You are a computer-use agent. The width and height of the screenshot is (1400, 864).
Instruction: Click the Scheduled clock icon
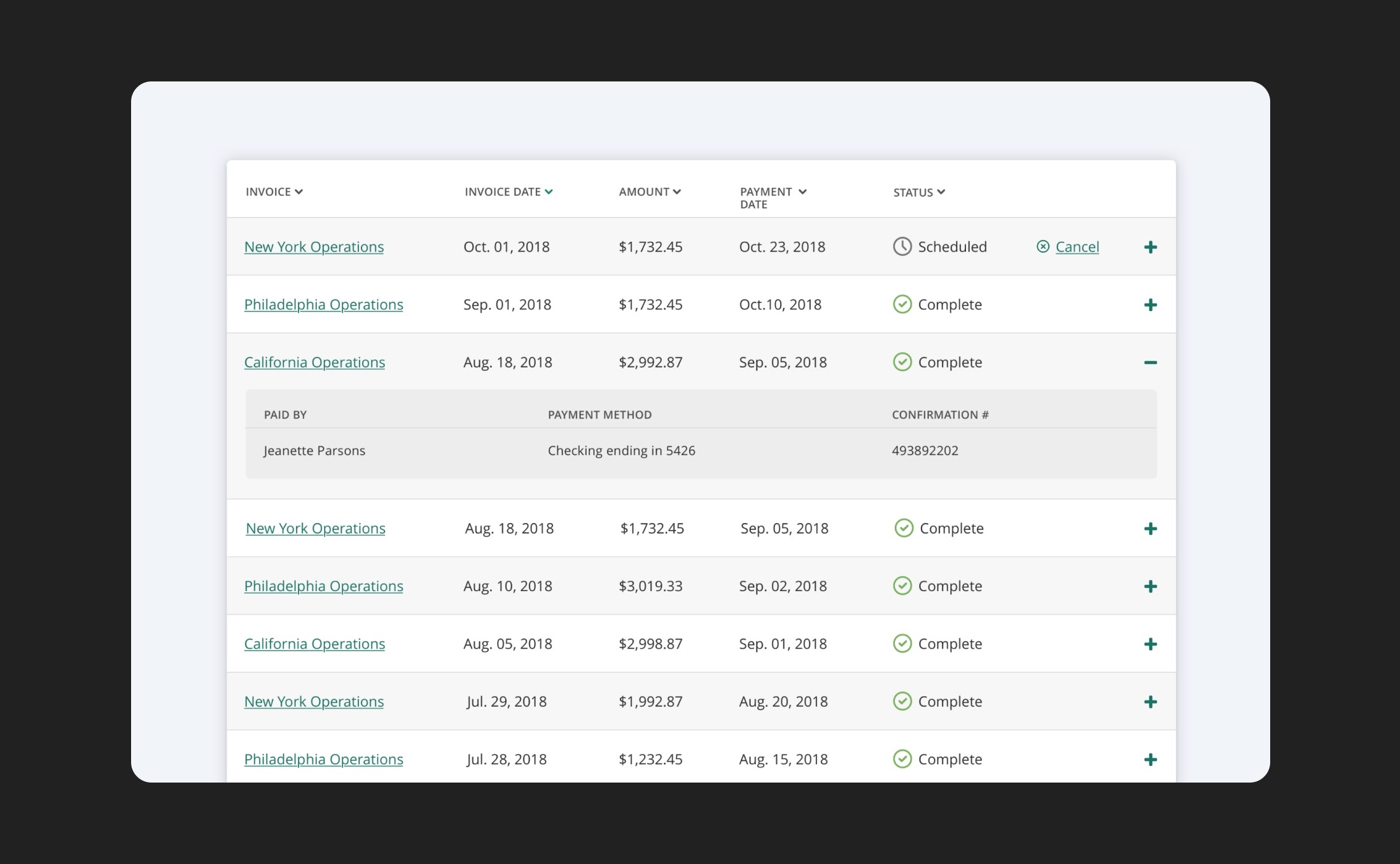pos(902,246)
